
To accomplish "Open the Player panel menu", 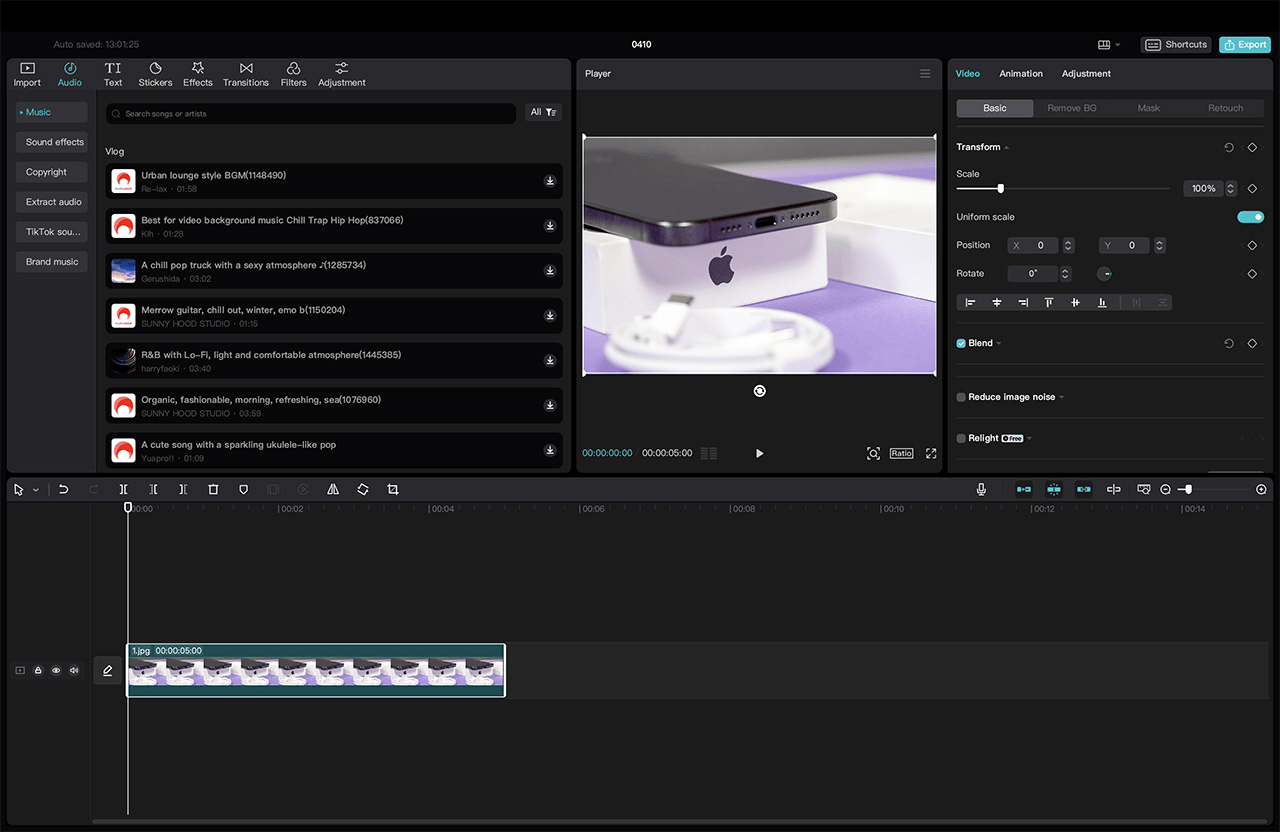I will [x=925, y=74].
